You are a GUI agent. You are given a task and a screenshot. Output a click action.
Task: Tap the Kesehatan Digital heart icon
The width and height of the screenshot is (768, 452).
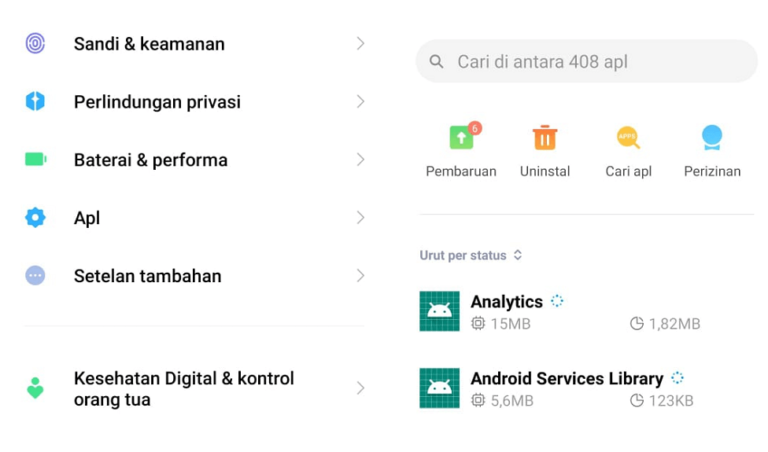pyautogui.click(x=35, y=388)
